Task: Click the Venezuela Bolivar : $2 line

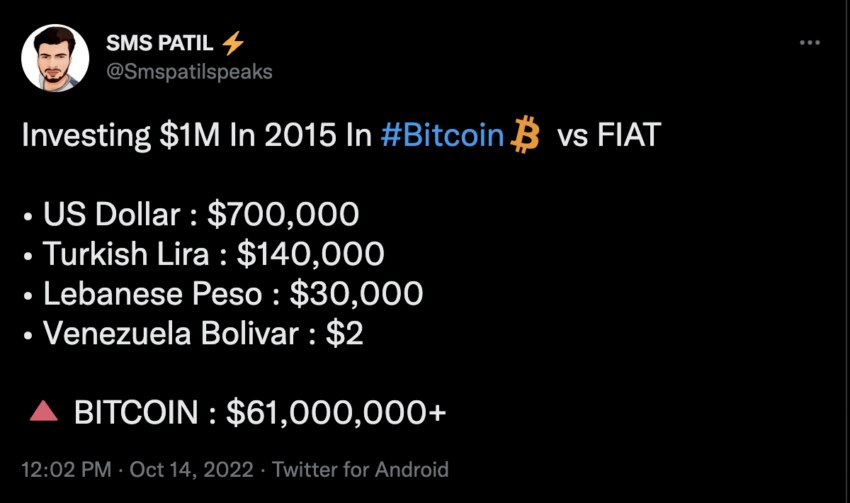Action: tap(203, 333)
